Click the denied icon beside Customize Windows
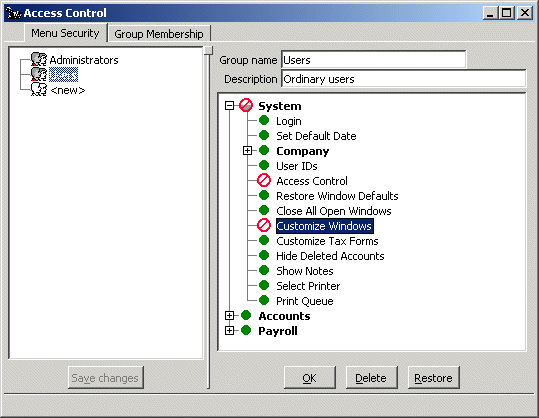539x418 pixels. [264, 226]
